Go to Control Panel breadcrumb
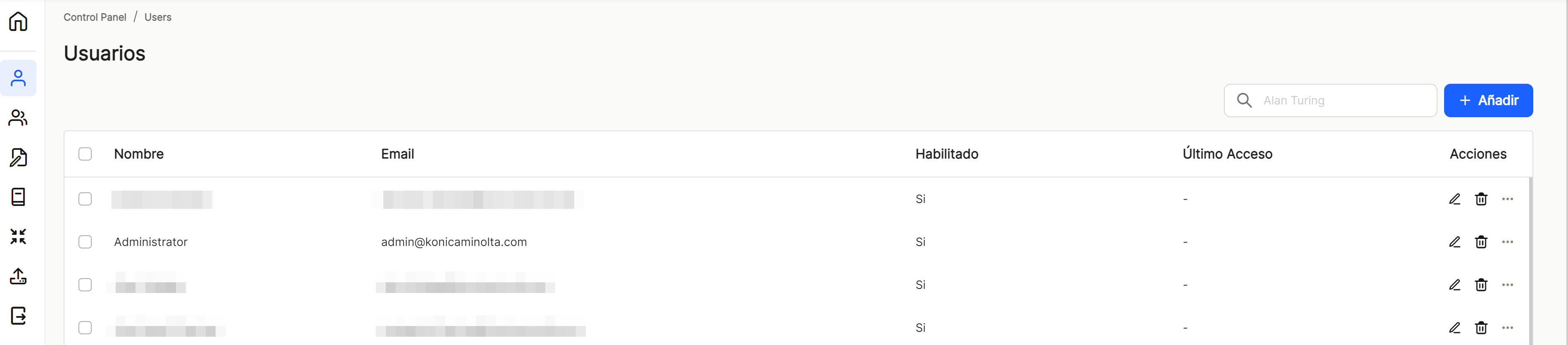1568x345 pixels. click(95, 17)
